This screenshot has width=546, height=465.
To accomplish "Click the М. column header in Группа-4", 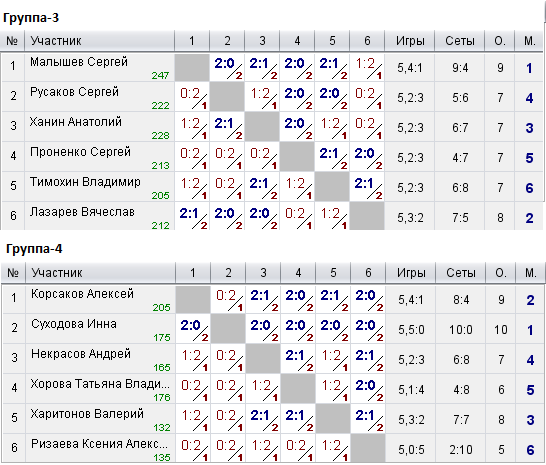I will pos(530,273).
